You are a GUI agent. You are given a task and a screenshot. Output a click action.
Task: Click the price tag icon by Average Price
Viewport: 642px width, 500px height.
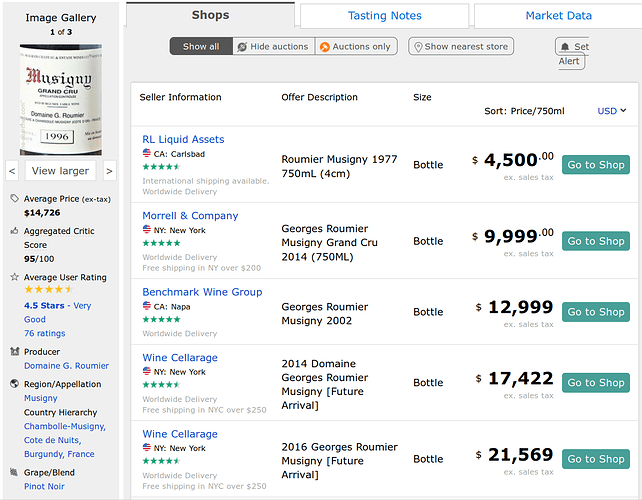pos(14,199)
